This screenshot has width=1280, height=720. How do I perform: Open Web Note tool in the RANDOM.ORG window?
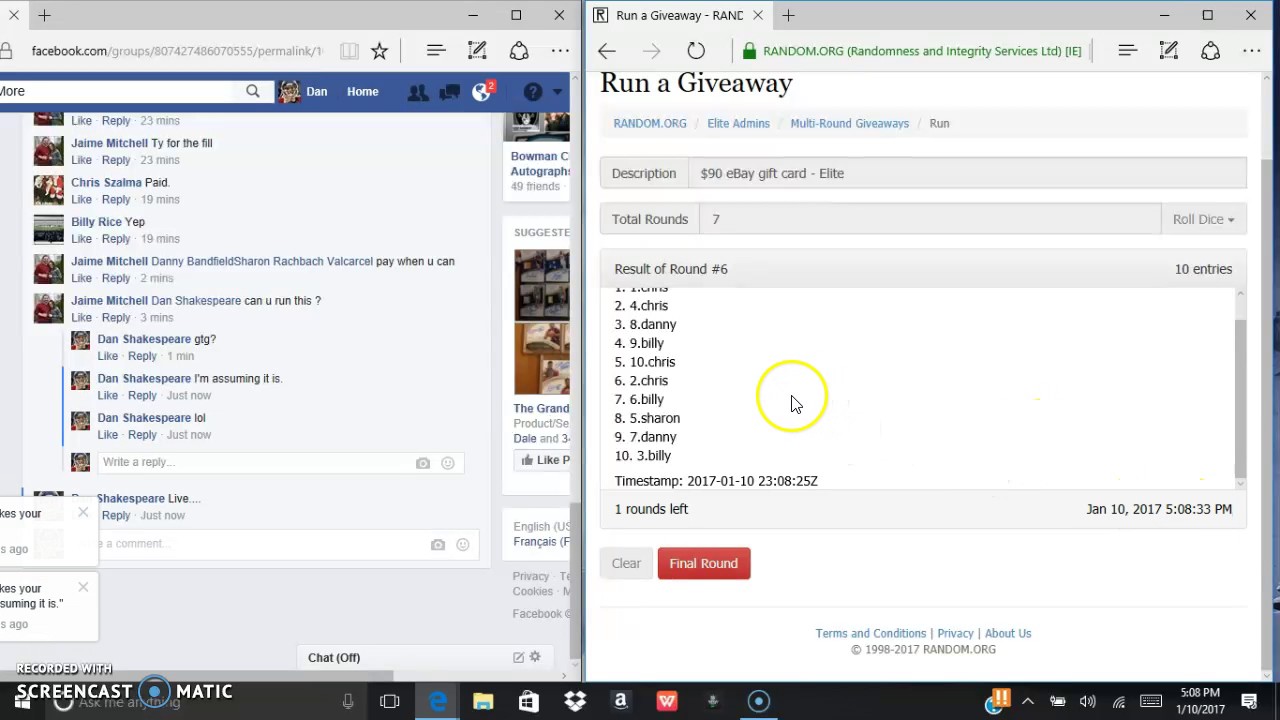(1168, 51)
